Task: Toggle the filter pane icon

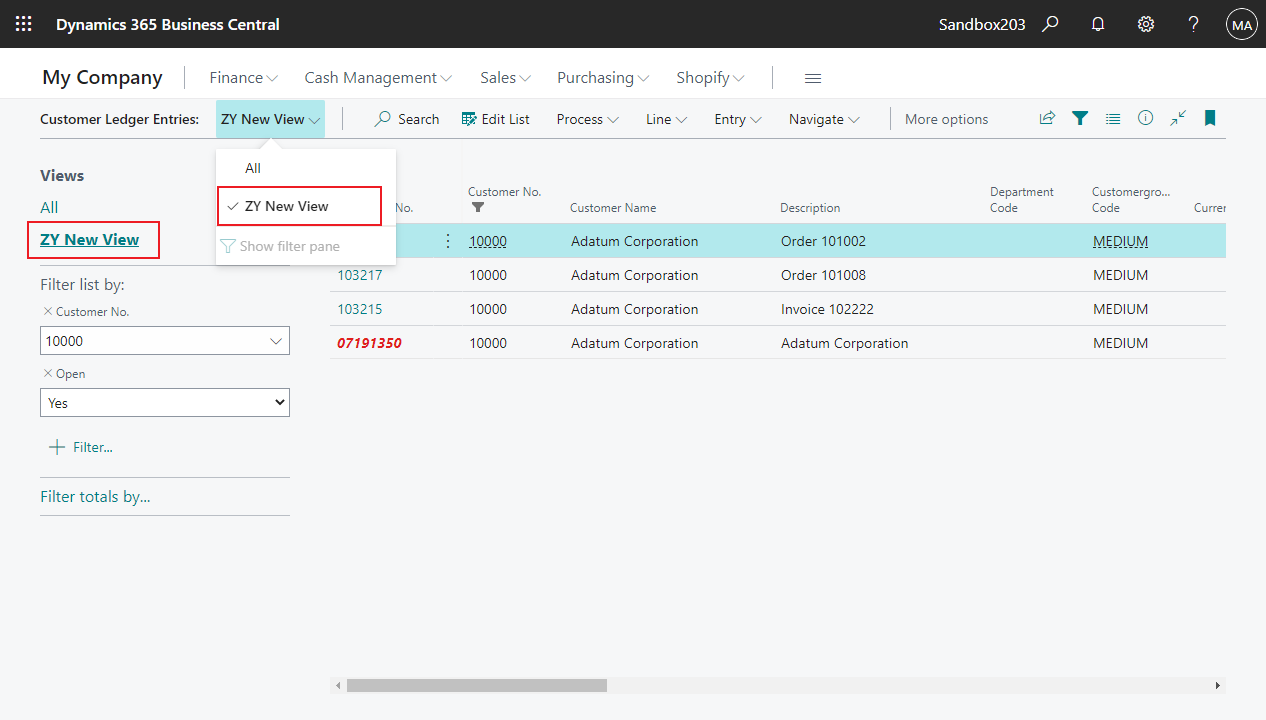Action: pyautogui.click(x=1080, y=118)
